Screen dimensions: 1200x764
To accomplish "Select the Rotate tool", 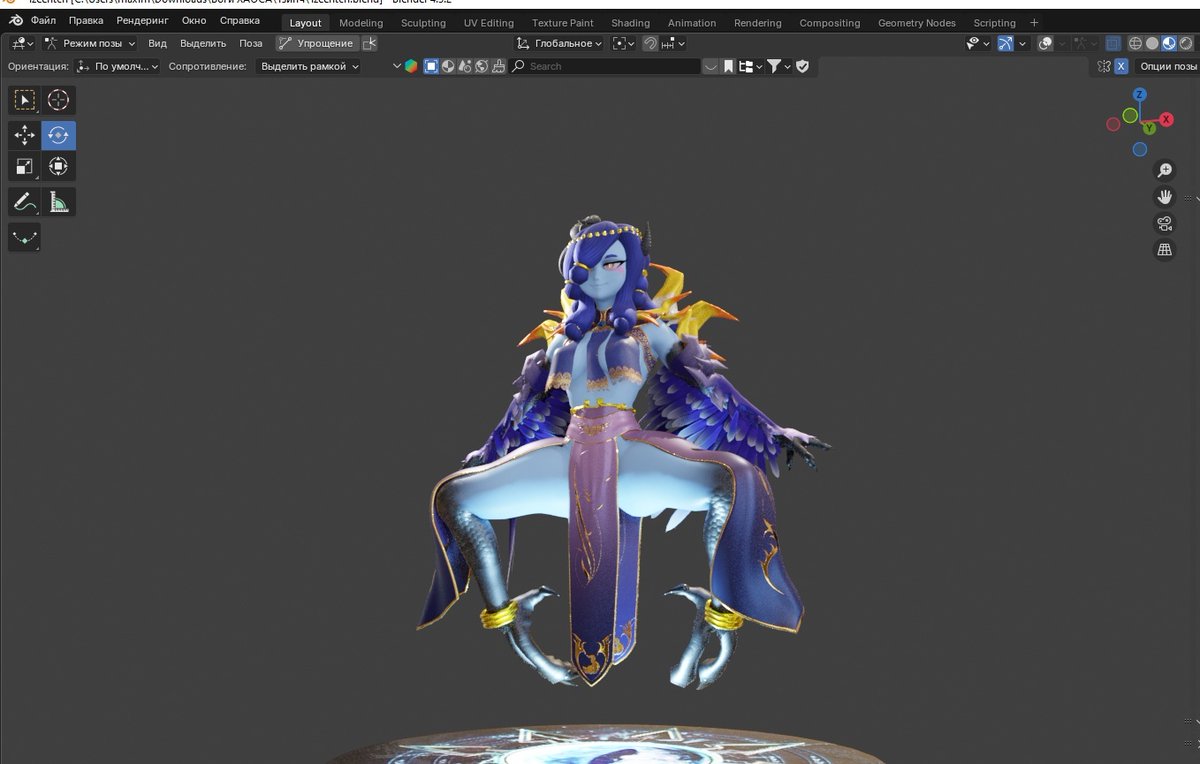I will 58,135.
